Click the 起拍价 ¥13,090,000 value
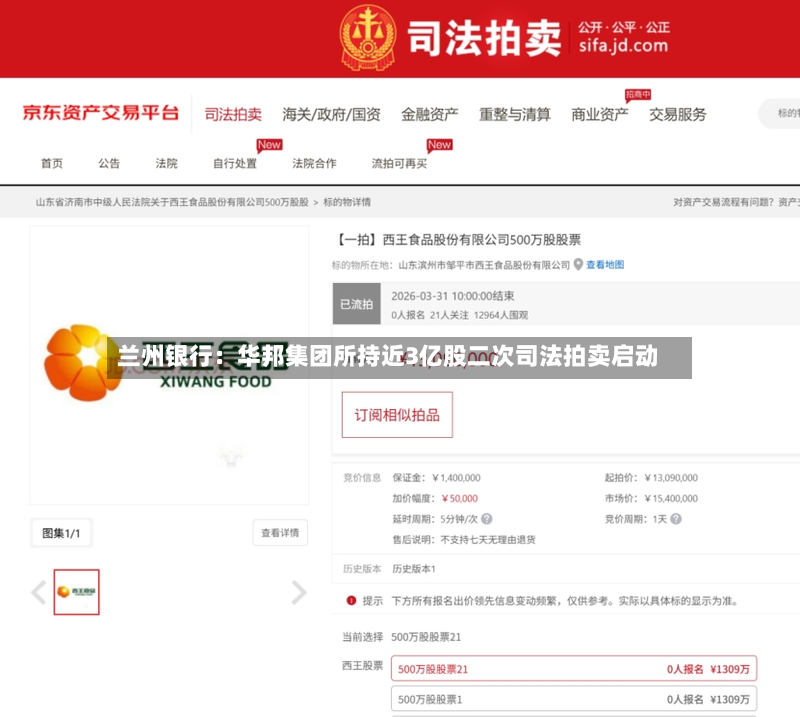Image resolution: width=800 pixels, height=717 pixels. [x=671, y=478]
